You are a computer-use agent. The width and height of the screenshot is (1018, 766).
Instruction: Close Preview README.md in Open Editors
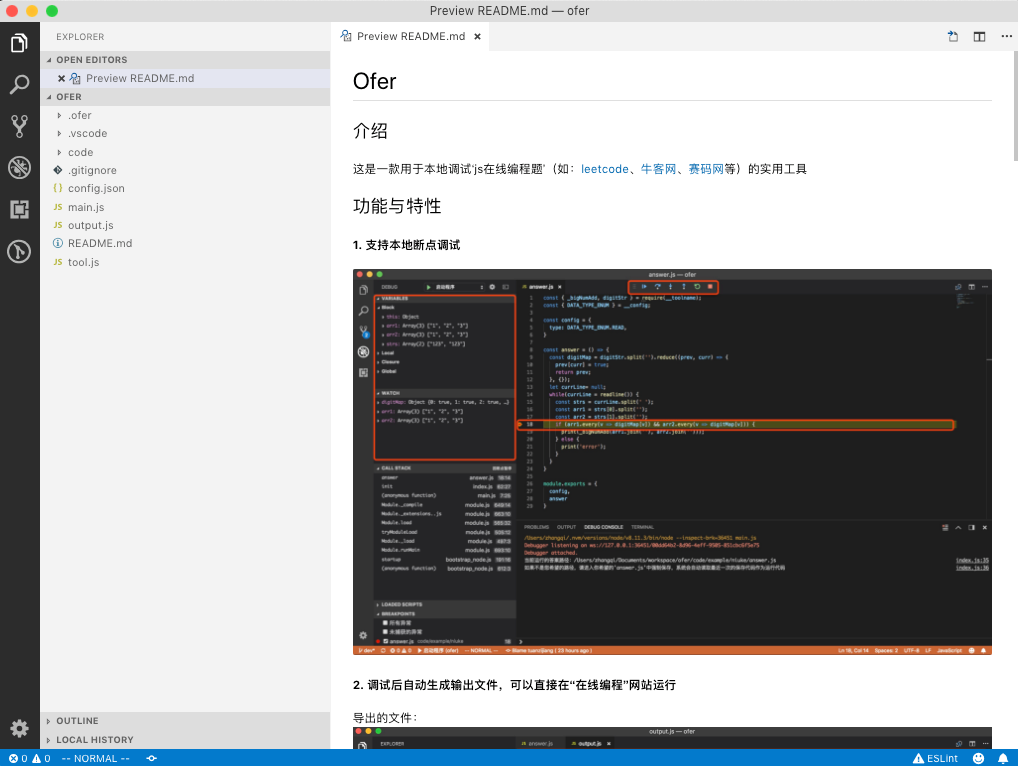click(61, 78)
